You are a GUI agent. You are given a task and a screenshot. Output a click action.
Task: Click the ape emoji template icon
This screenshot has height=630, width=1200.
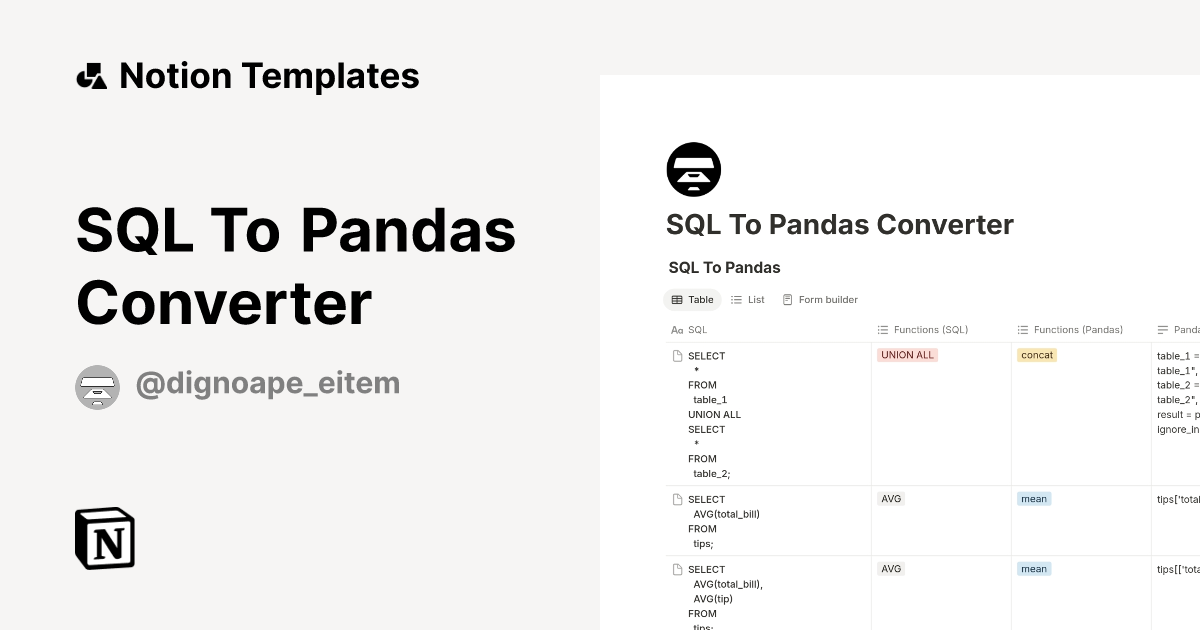click(693, 169)
